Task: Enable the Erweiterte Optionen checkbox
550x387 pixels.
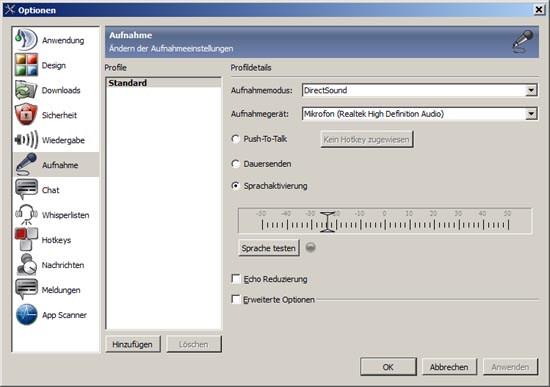Action: click(236, 299)
